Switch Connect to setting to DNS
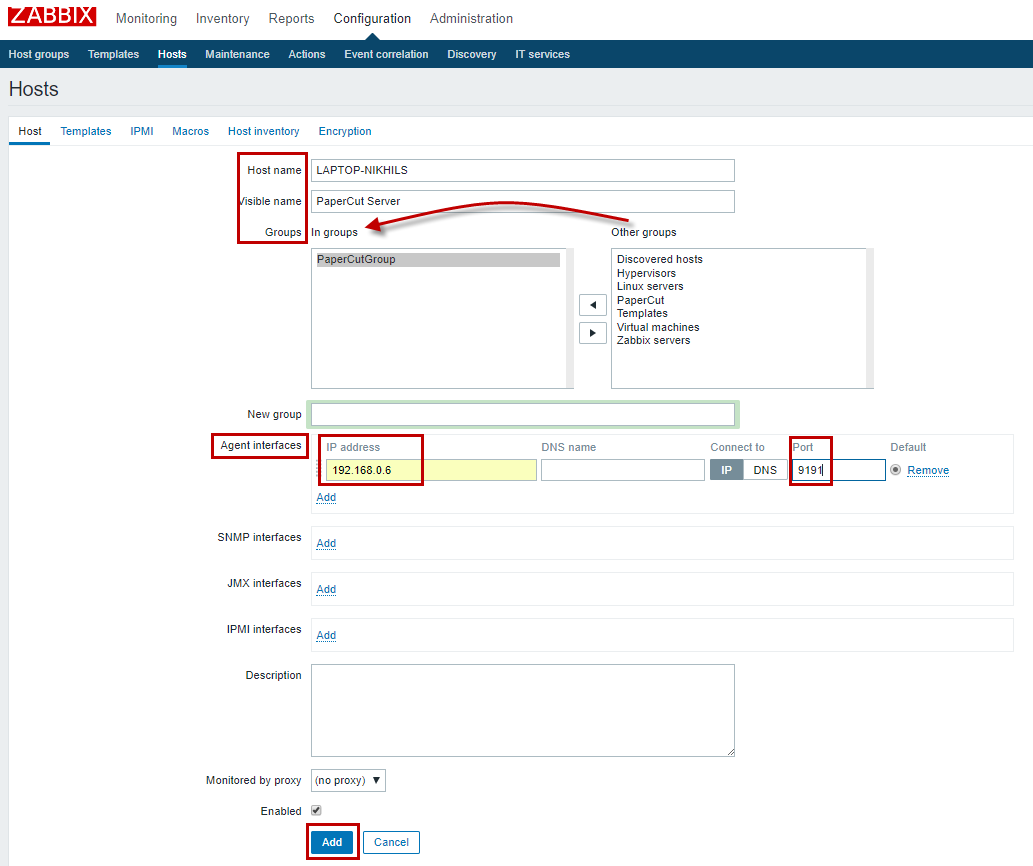This screenshot has width=1033, height=866. (764, 469)
